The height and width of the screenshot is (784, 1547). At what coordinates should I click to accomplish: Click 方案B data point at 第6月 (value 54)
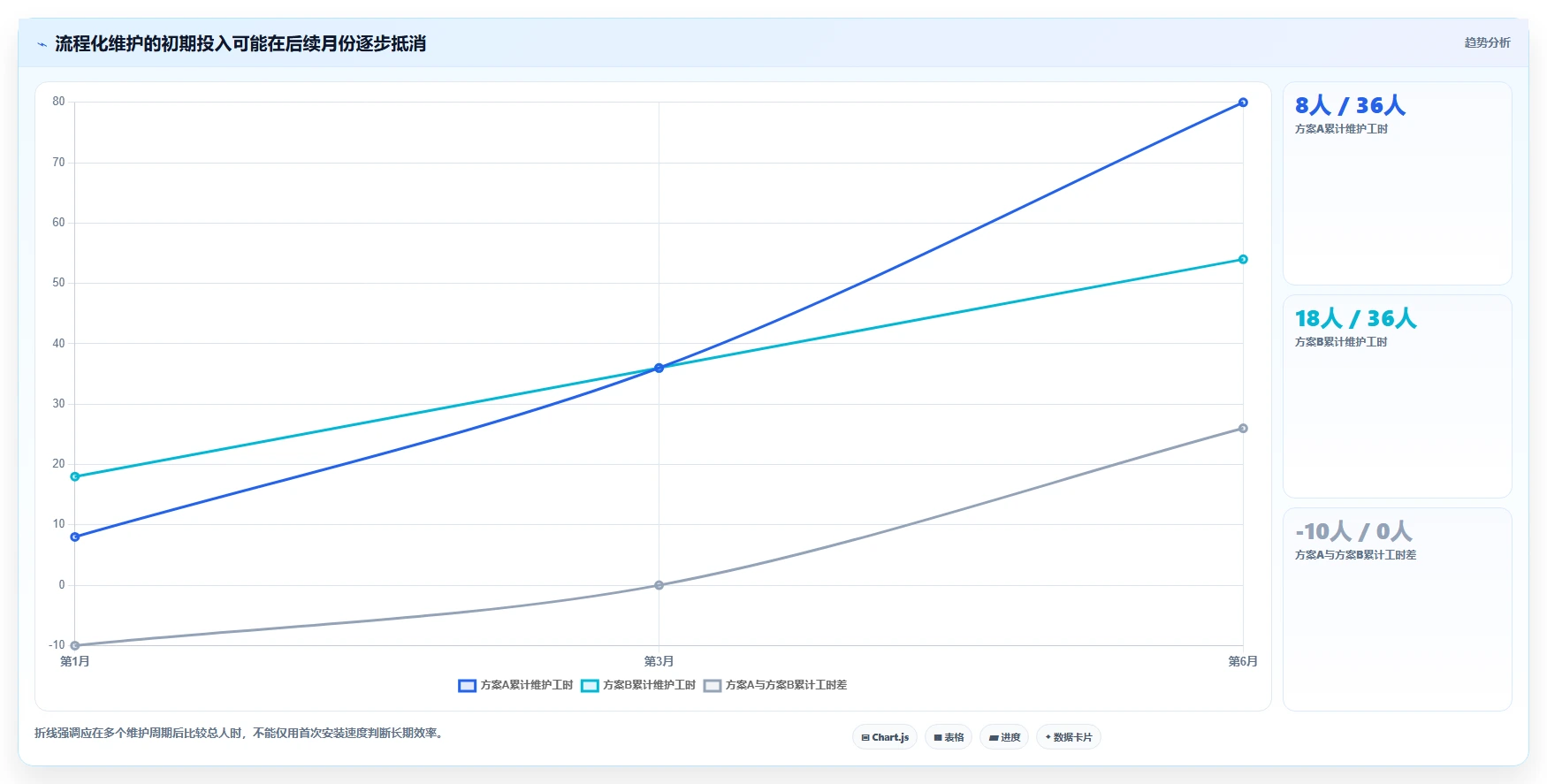pos(1243,259)
